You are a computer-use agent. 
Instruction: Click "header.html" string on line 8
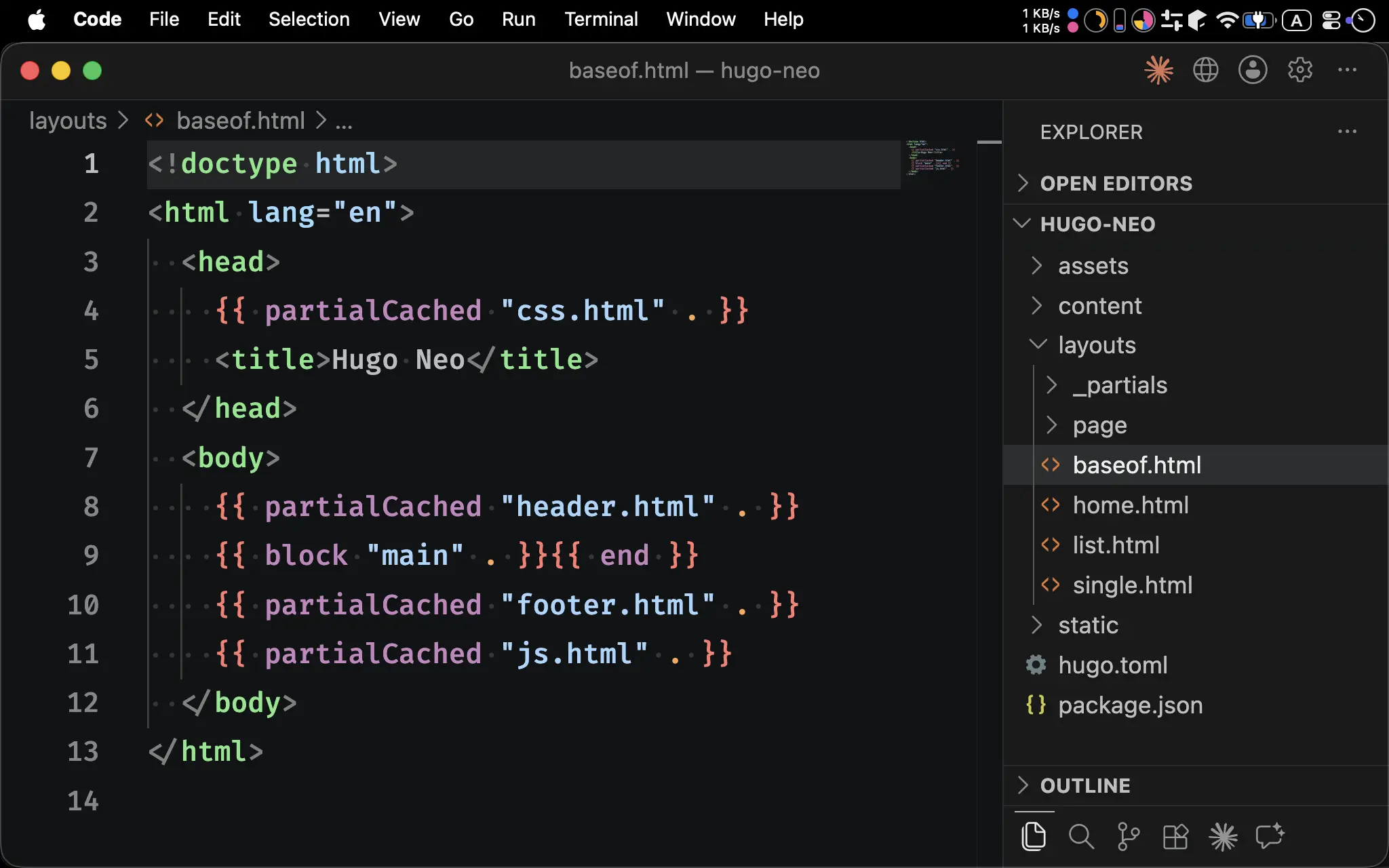tap(608, 507)
